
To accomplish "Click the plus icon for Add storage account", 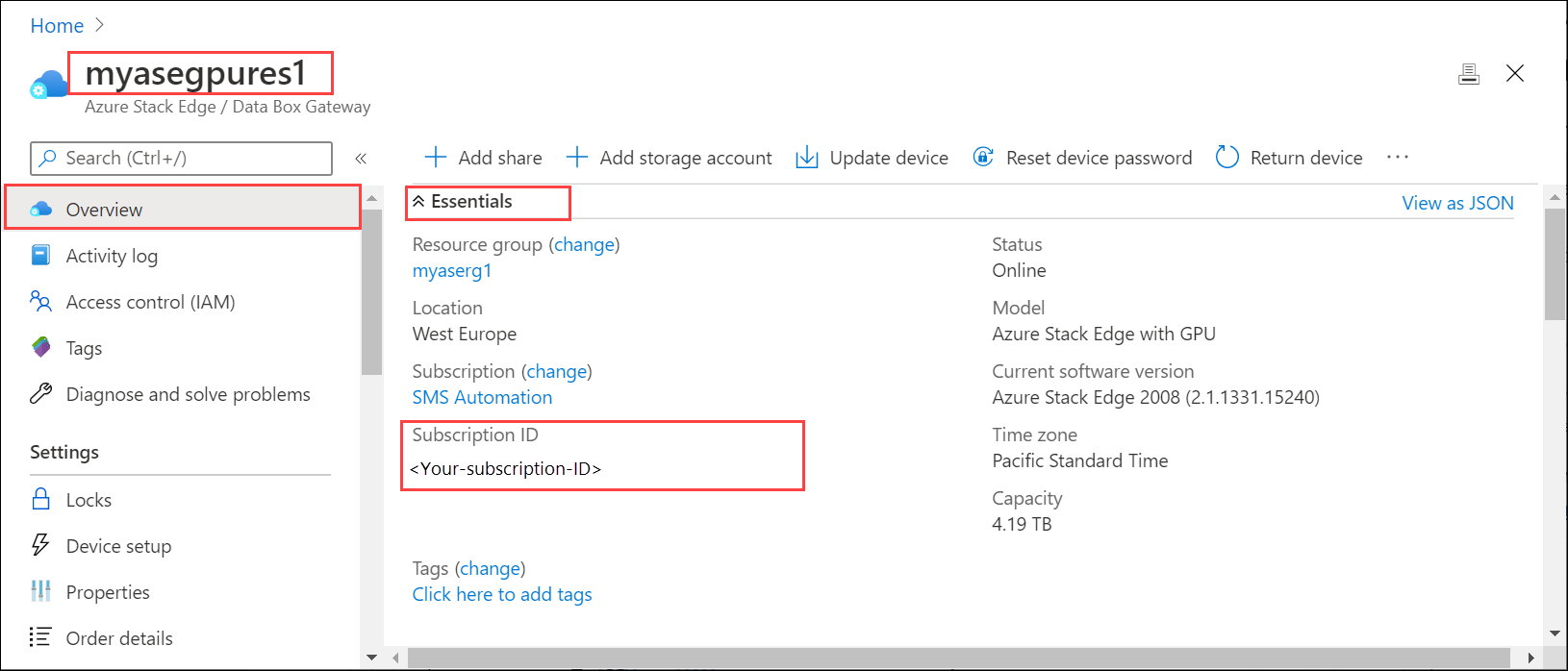I will 577,158.
